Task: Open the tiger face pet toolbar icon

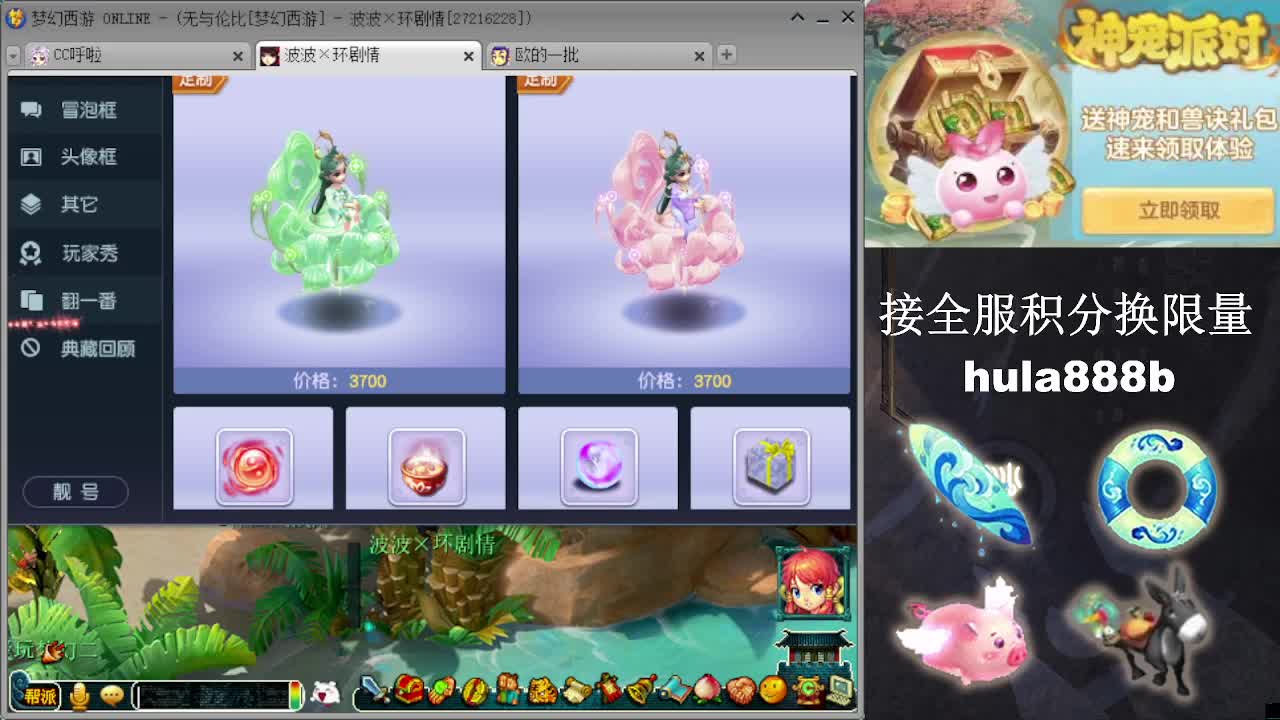Action: click(543, 690)
